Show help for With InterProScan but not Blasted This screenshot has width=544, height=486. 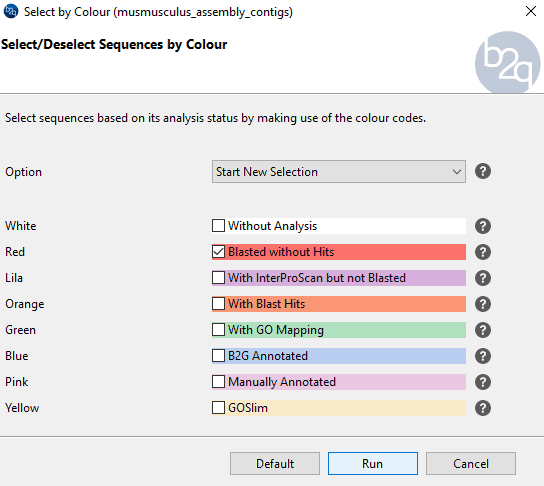pos(483,278)
